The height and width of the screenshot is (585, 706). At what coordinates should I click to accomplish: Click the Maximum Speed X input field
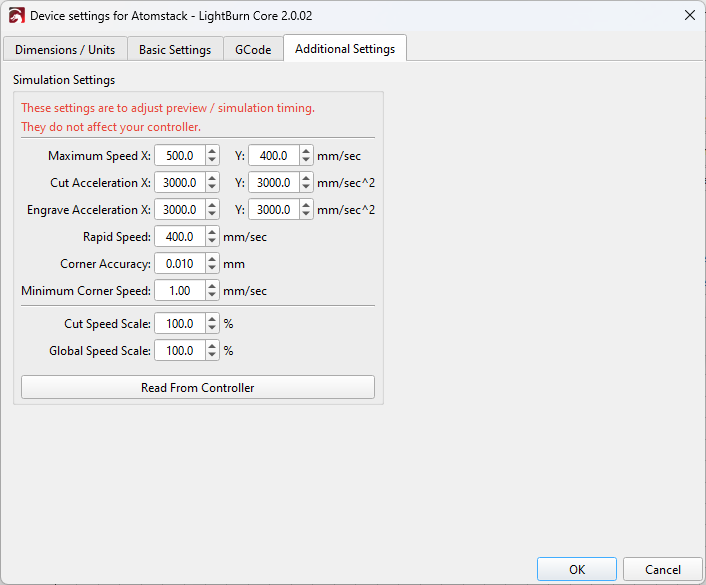pos(180,156)
